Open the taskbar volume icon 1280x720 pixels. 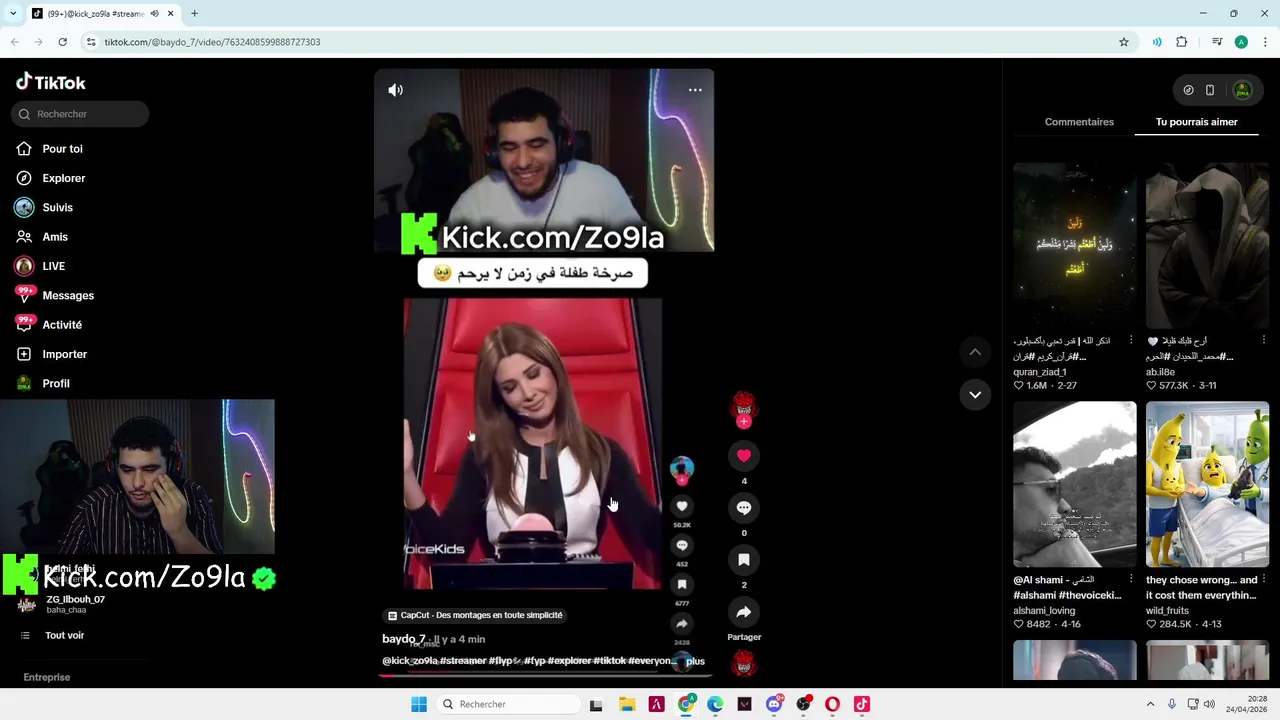pos(1209,704)
